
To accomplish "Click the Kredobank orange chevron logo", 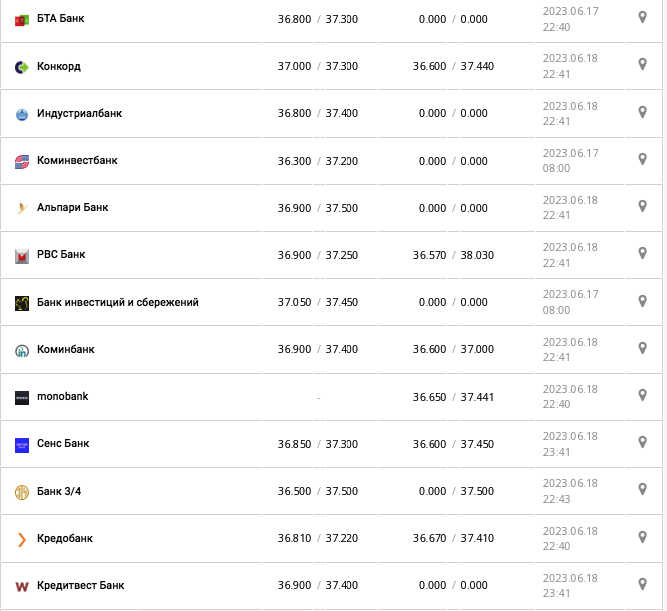I will pyautogui.click(x=22, y=539).
